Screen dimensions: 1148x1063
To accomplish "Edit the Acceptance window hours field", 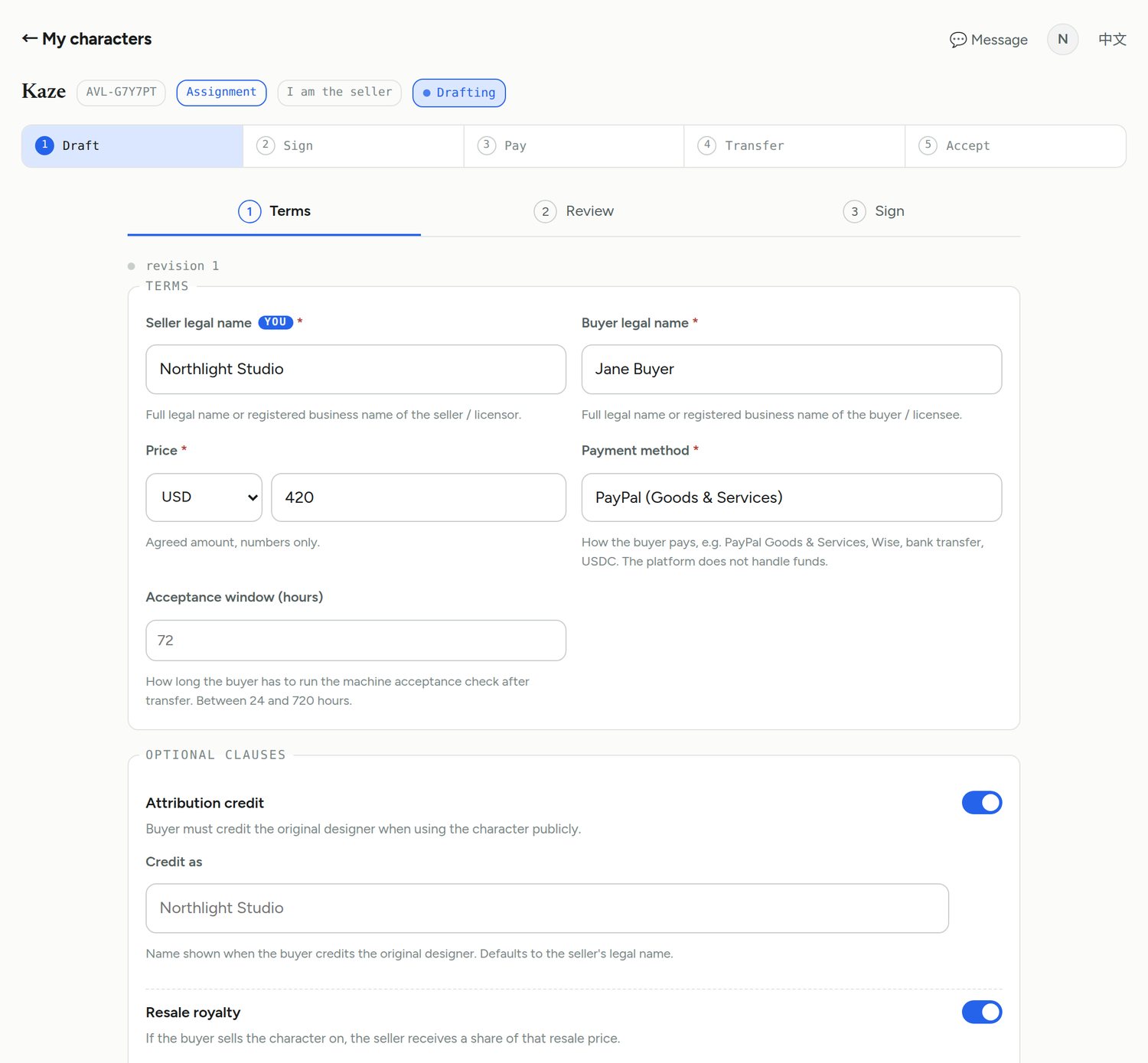I will (x=356, y=641).
